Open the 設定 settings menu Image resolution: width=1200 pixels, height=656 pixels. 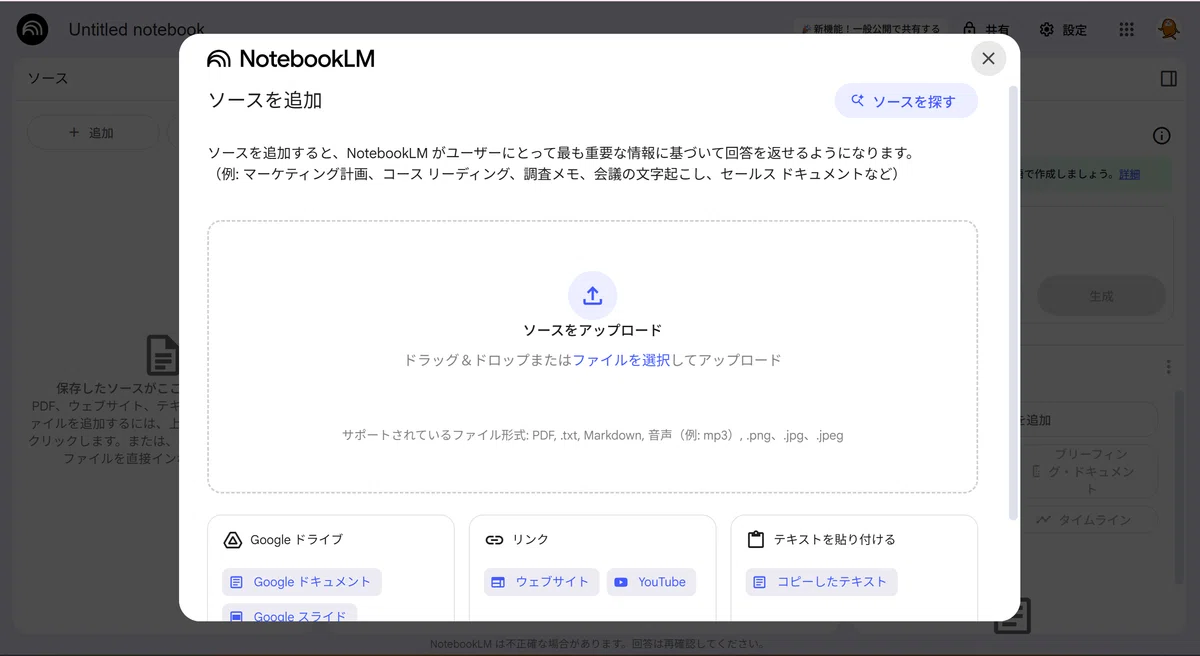1063,30
